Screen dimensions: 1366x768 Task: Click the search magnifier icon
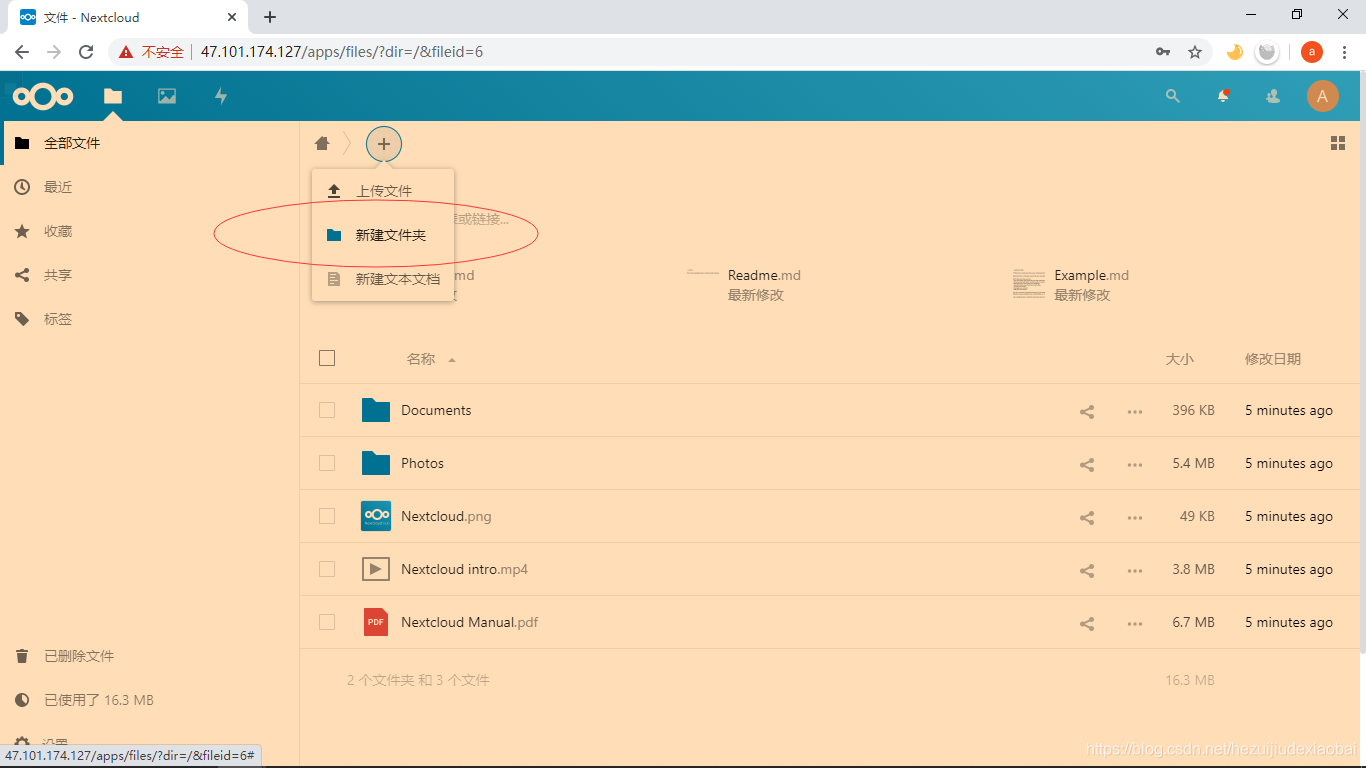1173,96
